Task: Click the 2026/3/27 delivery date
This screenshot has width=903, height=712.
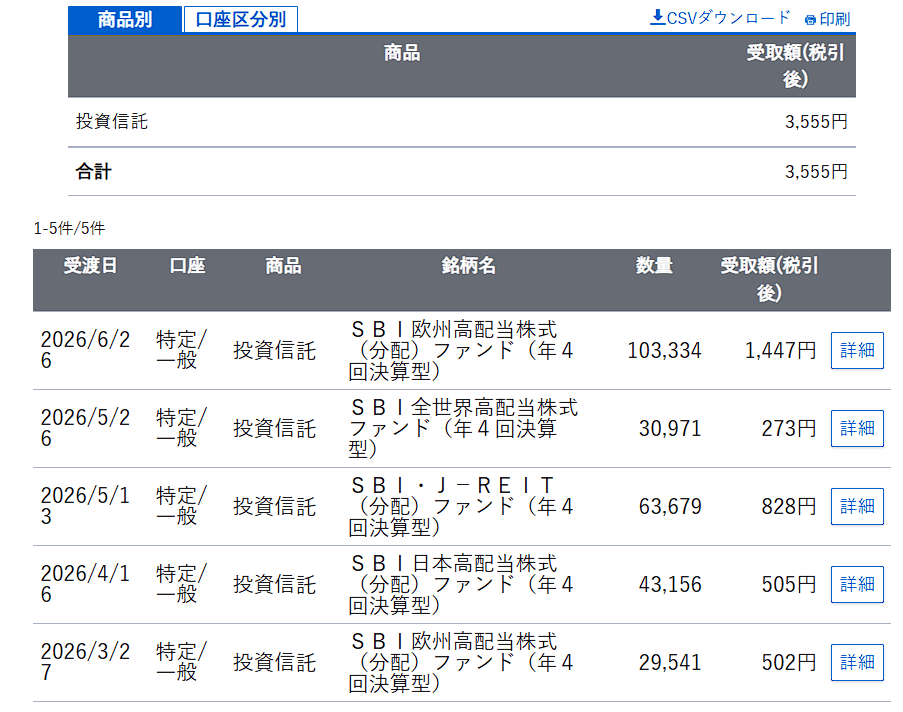Action: pyautogui.click(x=85, y=662)
